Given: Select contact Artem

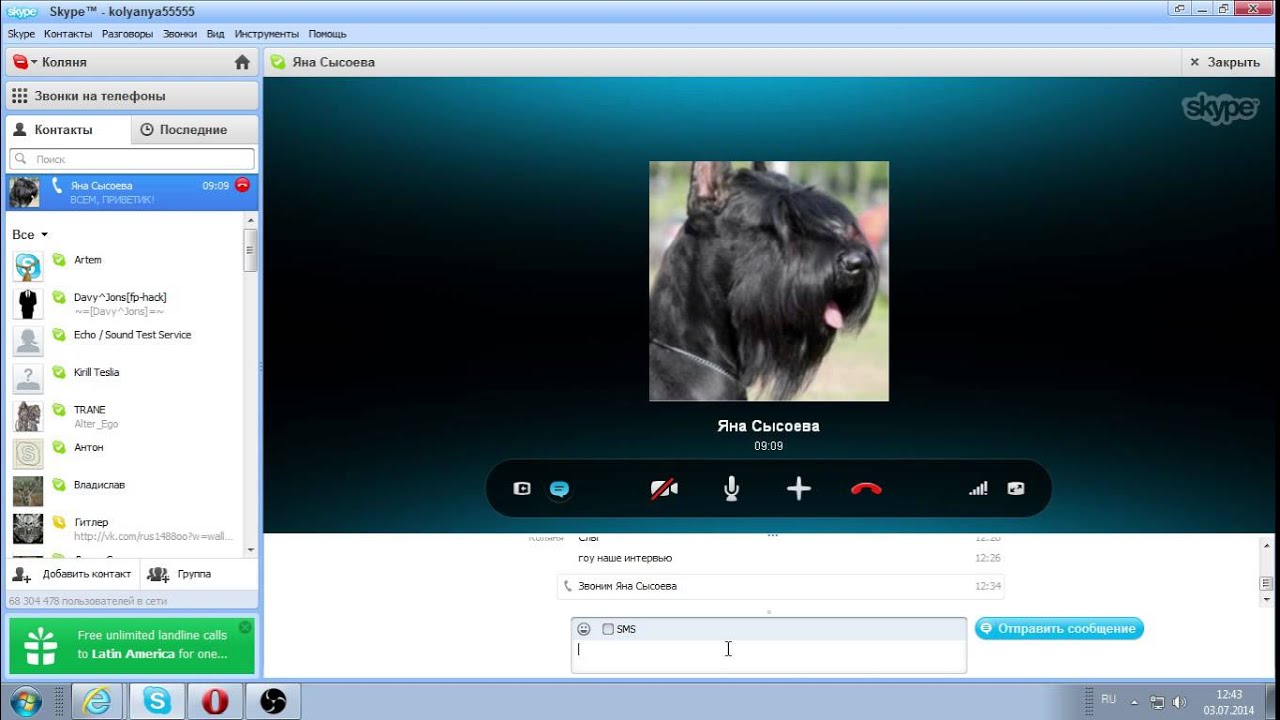Looking at the screenshot, I should (x=125, y=266).
